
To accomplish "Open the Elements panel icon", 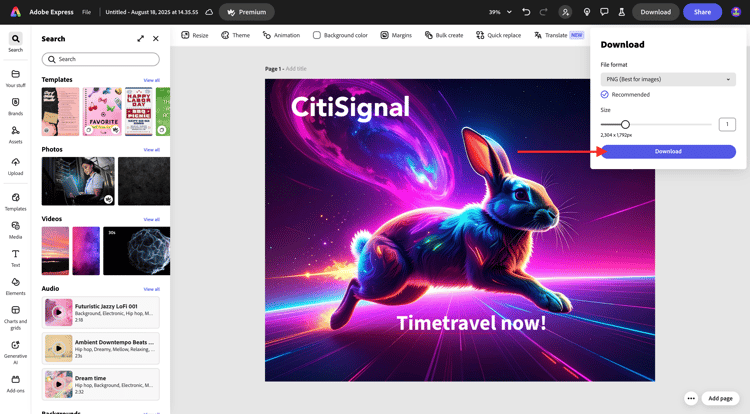I will click(x=15, y=286).
